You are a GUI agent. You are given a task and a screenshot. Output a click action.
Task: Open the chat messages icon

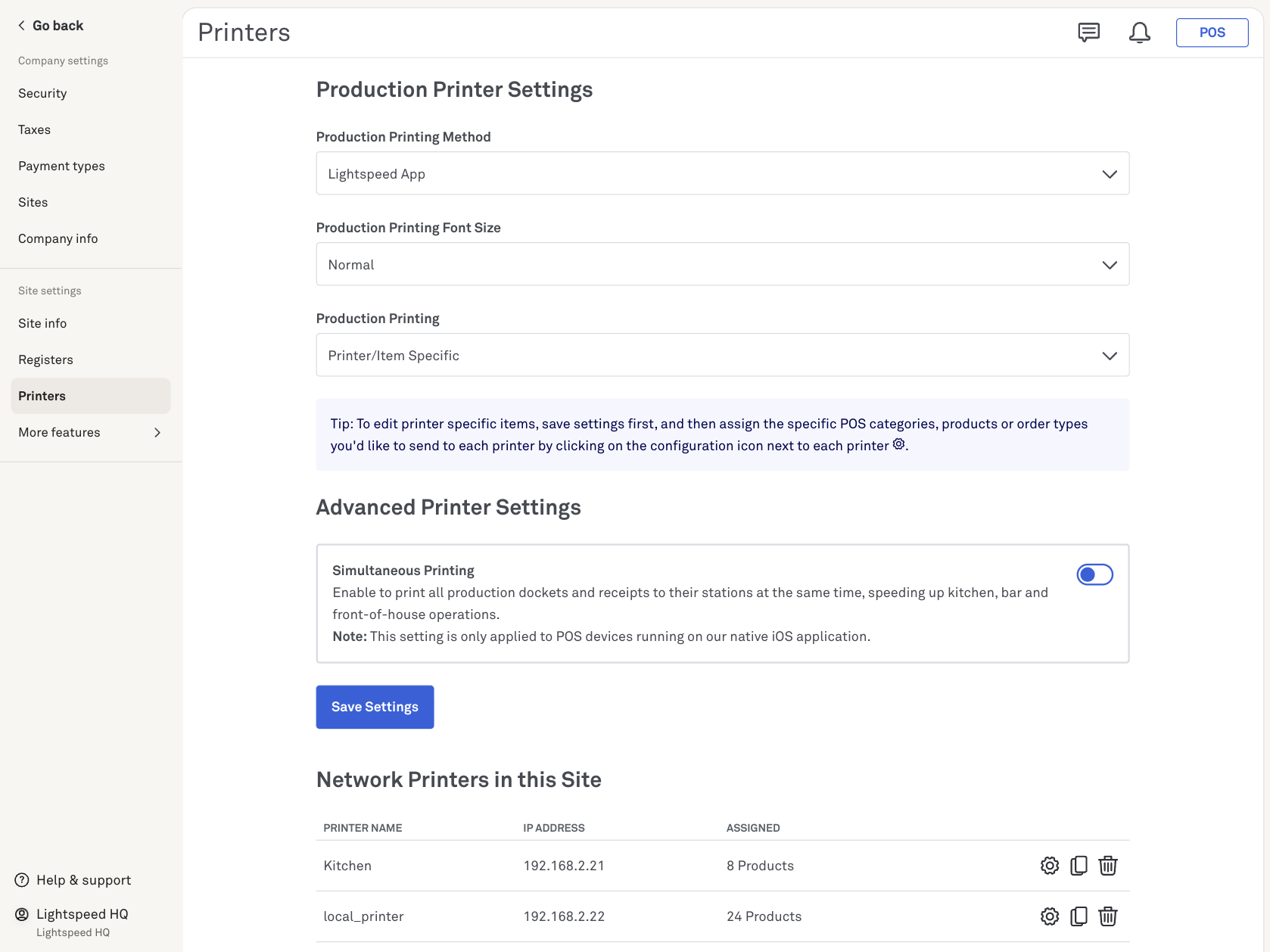pos(1088,33)
